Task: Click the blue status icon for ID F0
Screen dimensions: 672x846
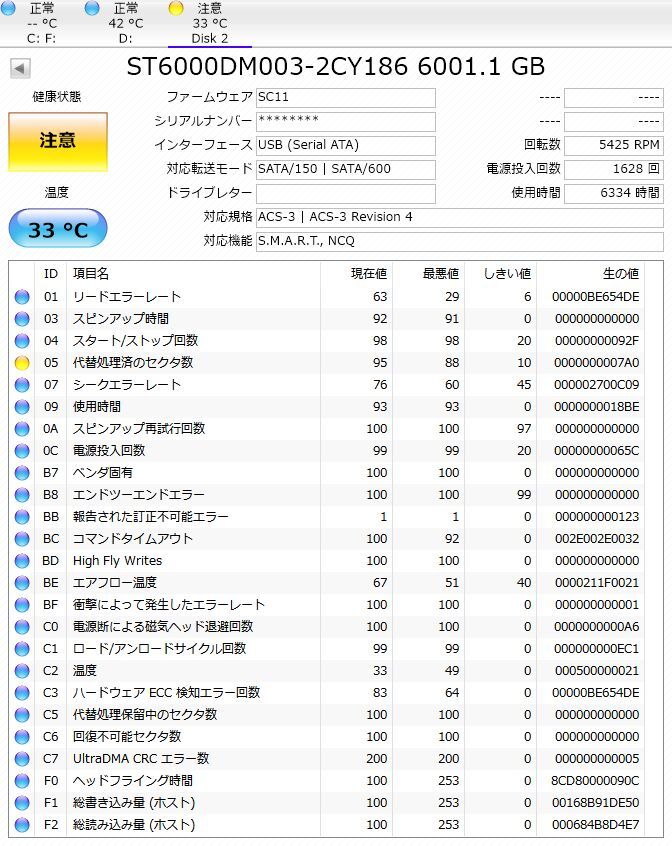Action: (22, 781)
